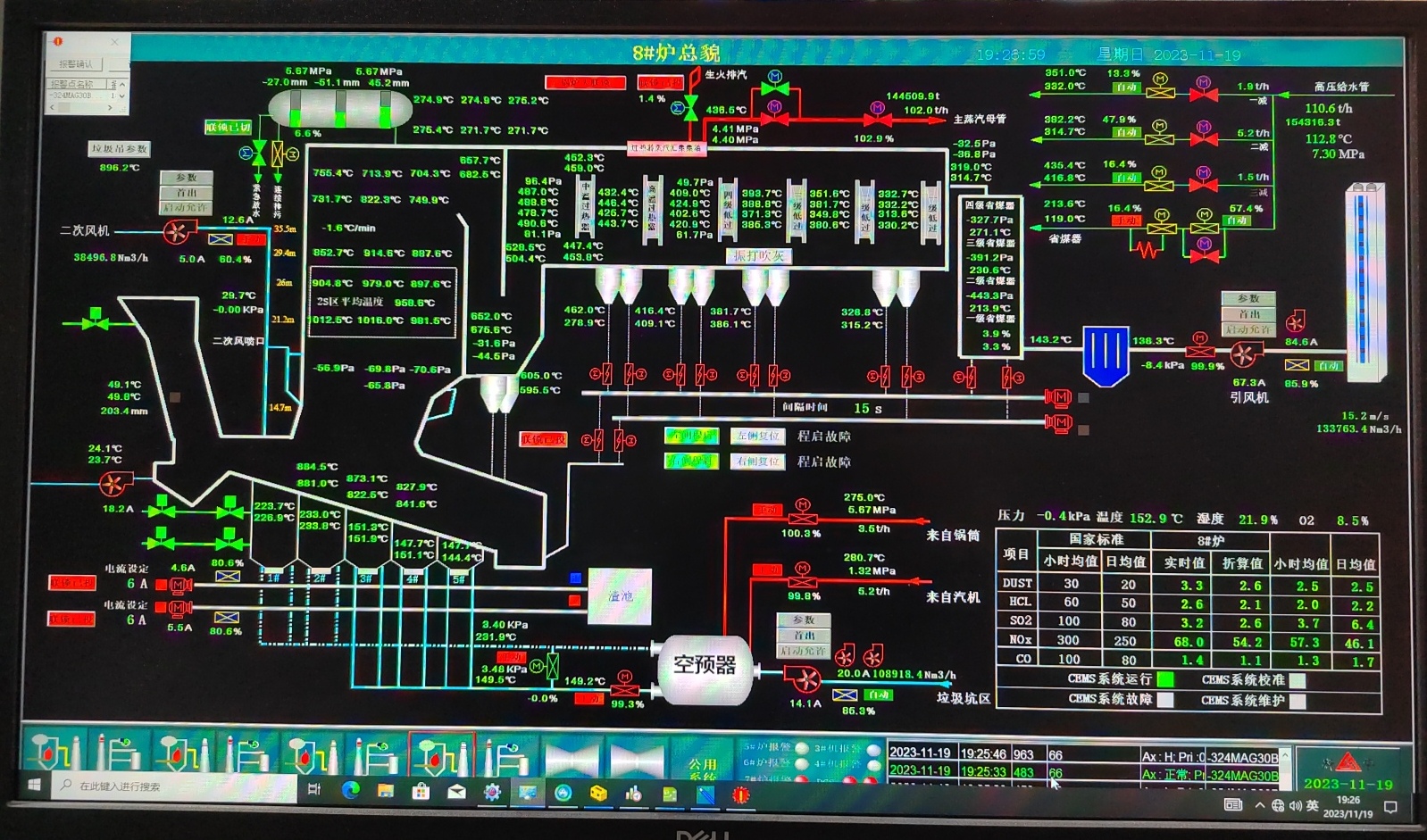Select the 空预器 air preheater vessel
This screenshot has width=1427, height=840.
(x=704, y=665)
